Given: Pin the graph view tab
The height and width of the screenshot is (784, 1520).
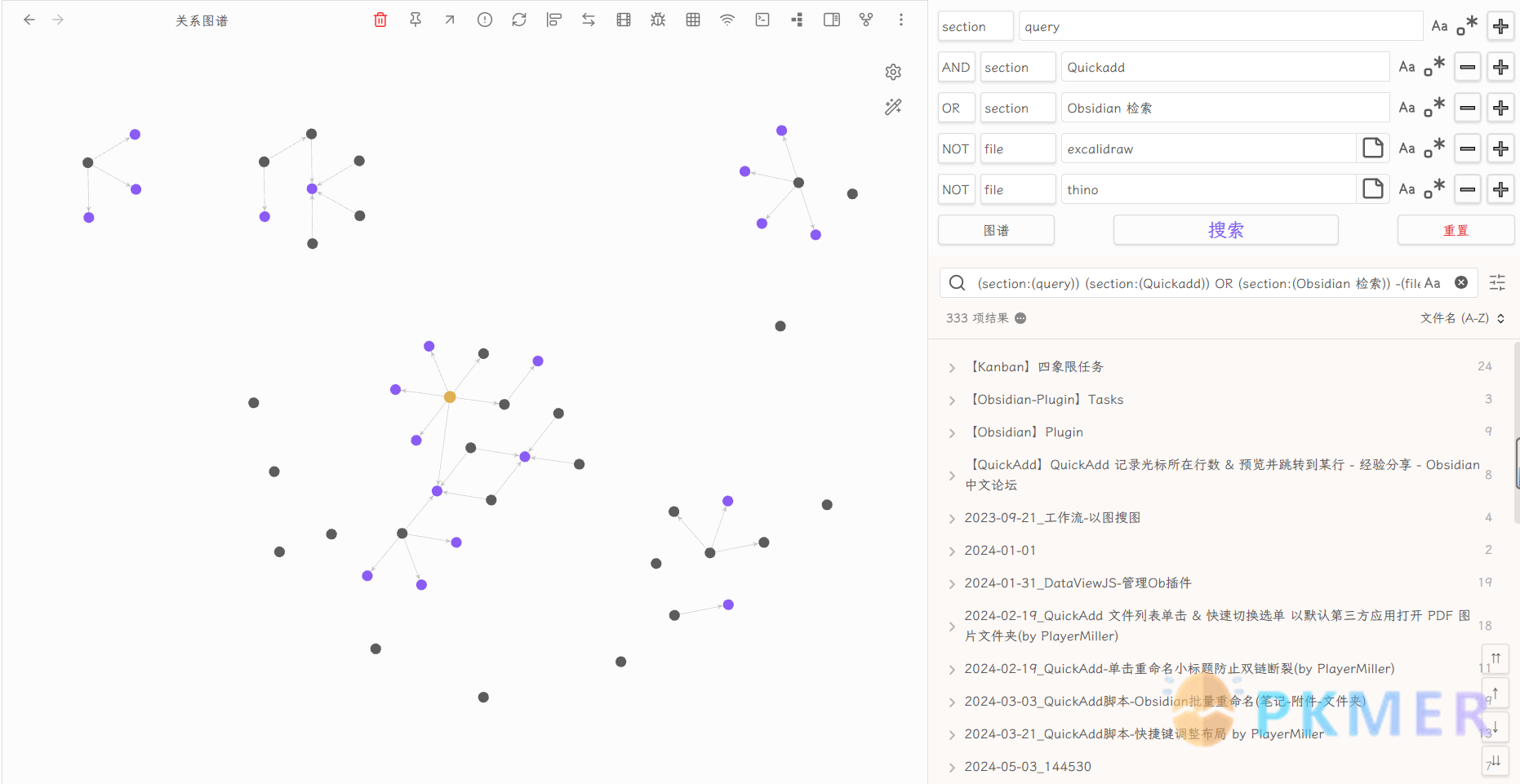Looking at the screenshot, I should tap(416, 20).
